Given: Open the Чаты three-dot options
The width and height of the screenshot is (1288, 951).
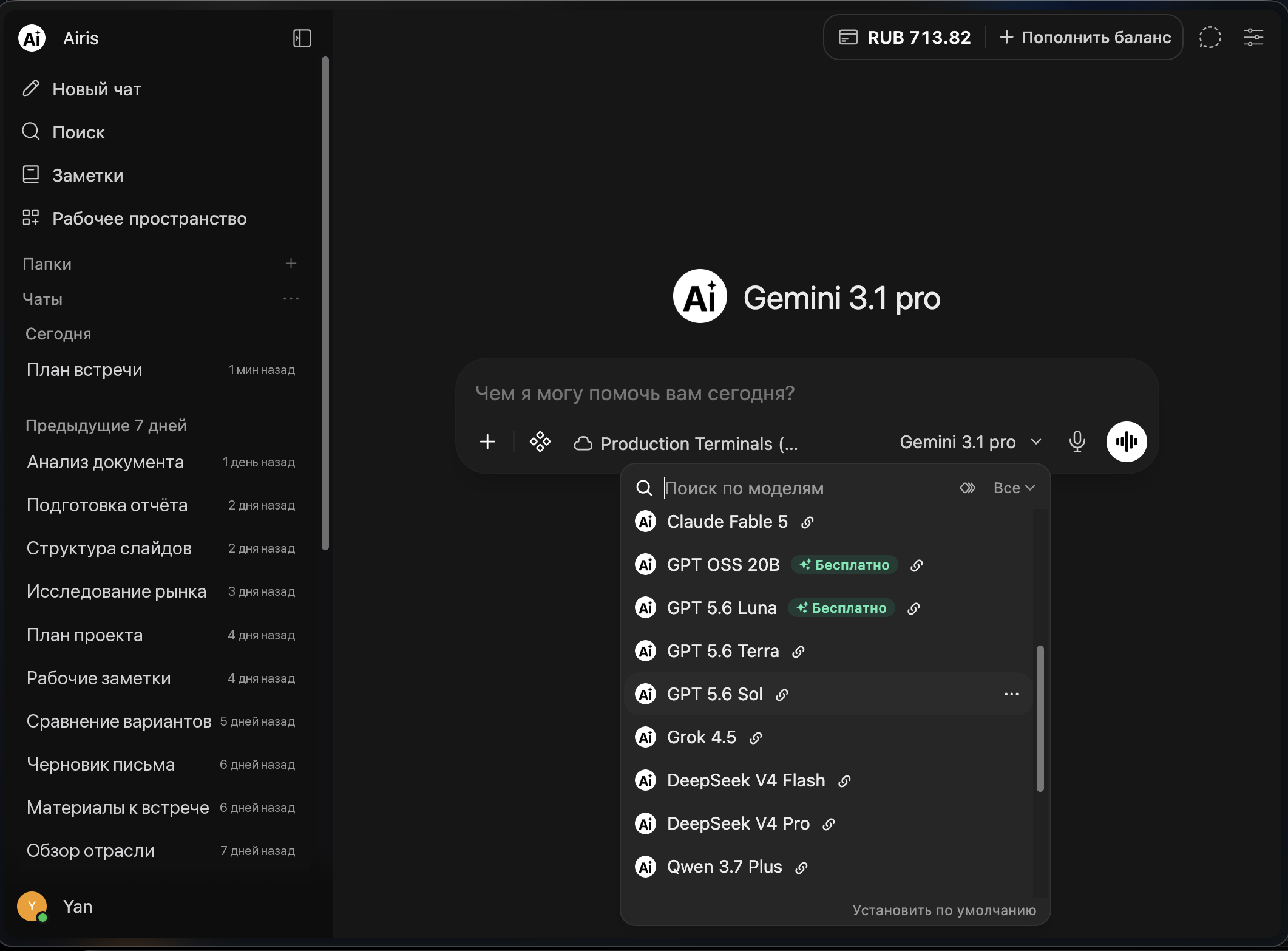Looking at the screenshot, I should pyautogui.click(x=291, y=299).
